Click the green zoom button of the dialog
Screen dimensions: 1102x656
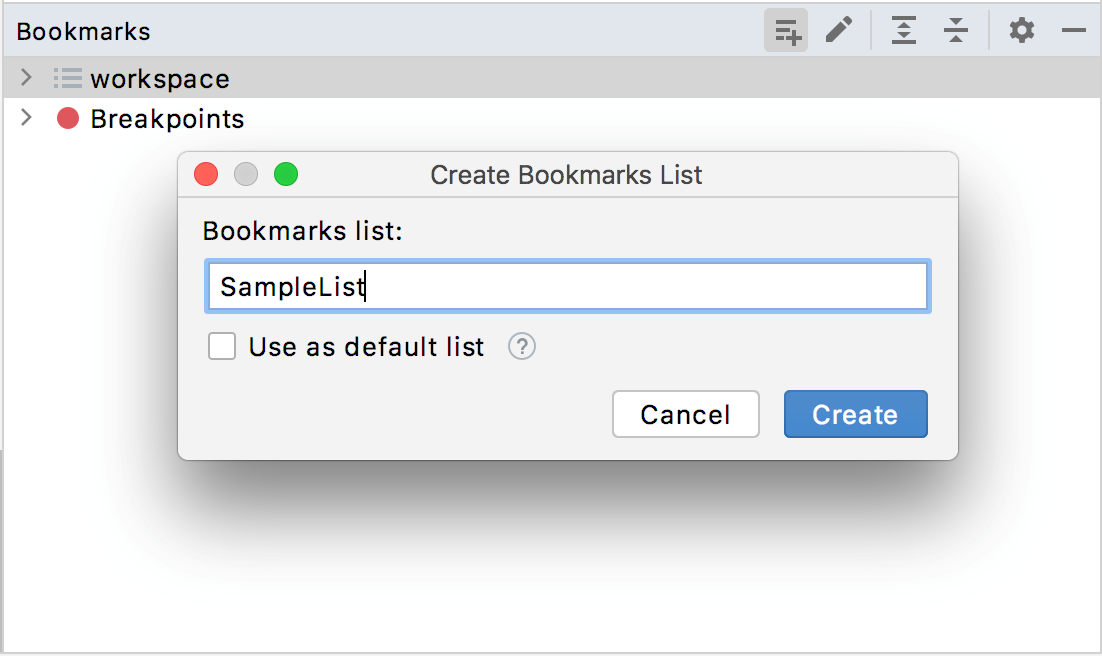pos(286,174)
